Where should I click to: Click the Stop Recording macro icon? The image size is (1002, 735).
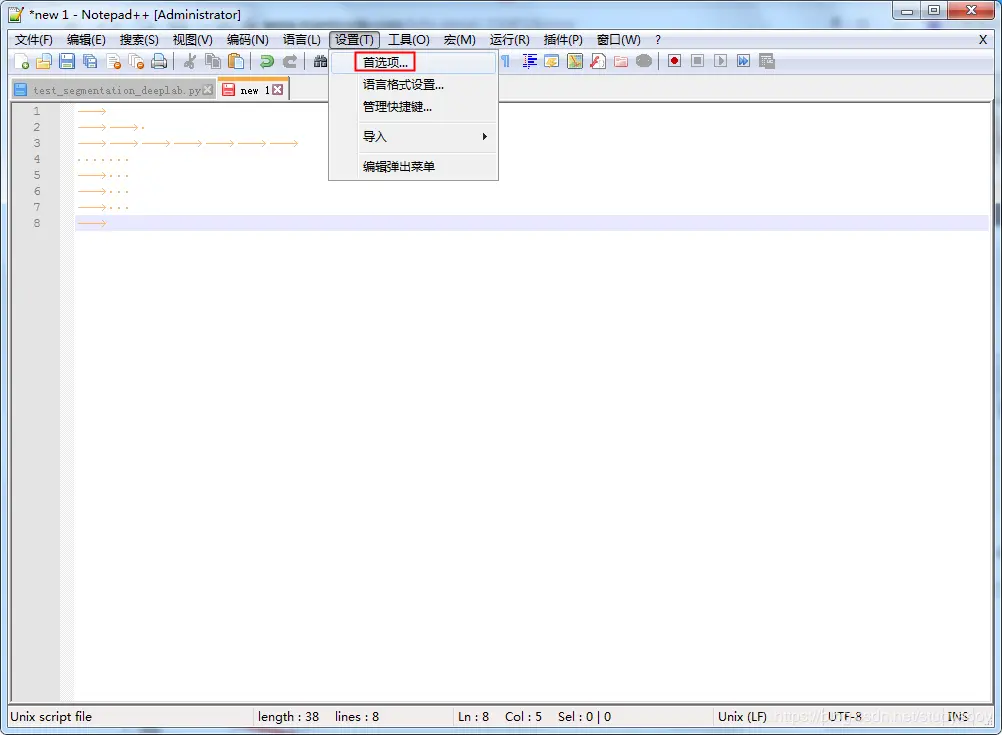tap(697, 61)
